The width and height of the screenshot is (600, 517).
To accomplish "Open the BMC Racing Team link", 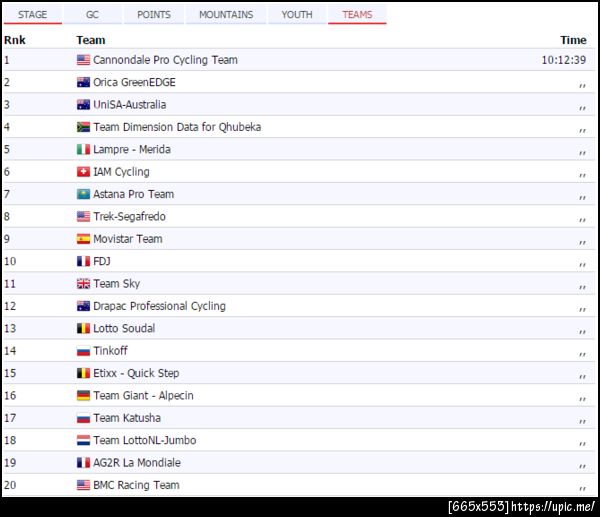I will 136,485.
